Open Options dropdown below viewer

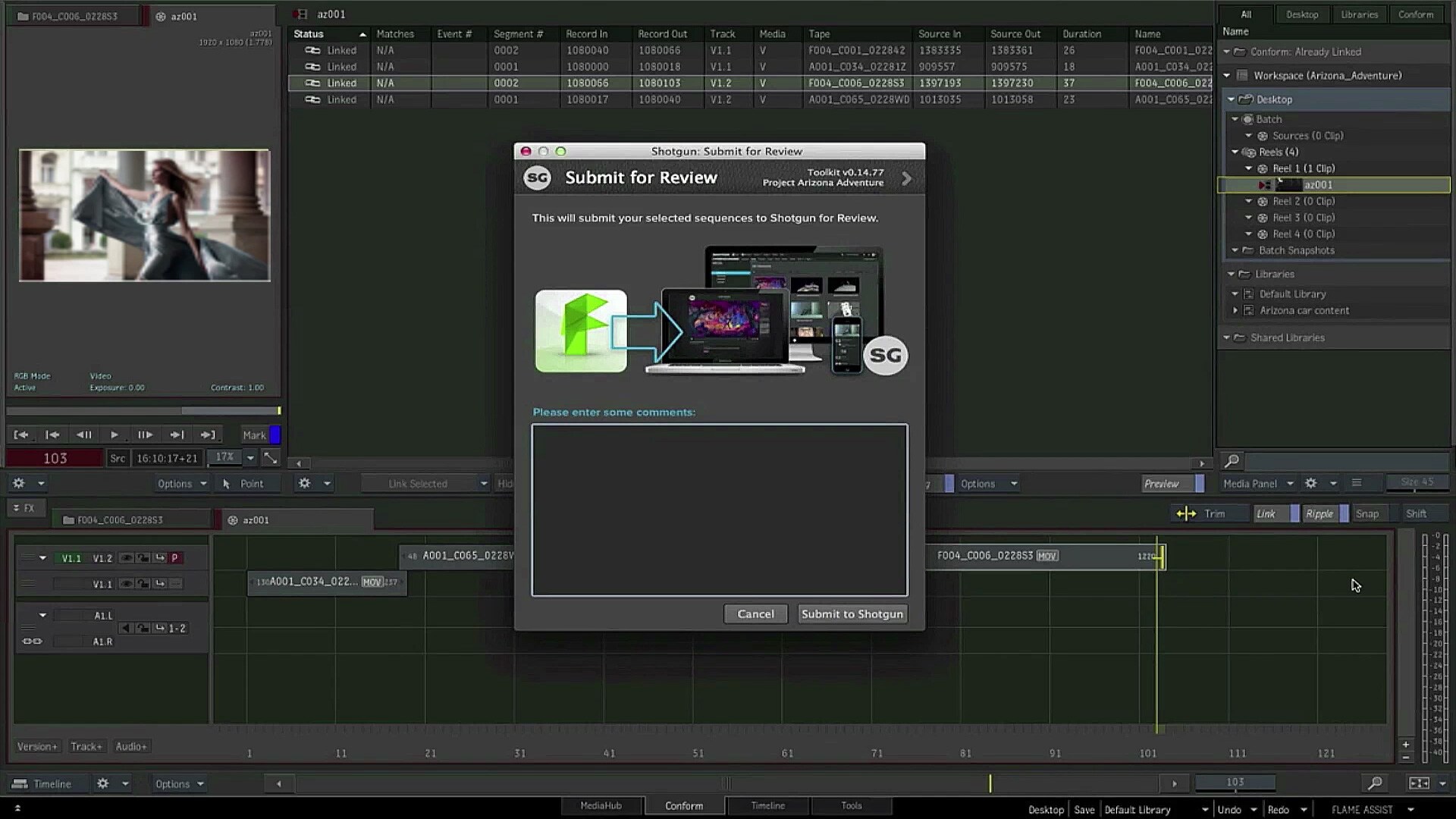point(181,483)
